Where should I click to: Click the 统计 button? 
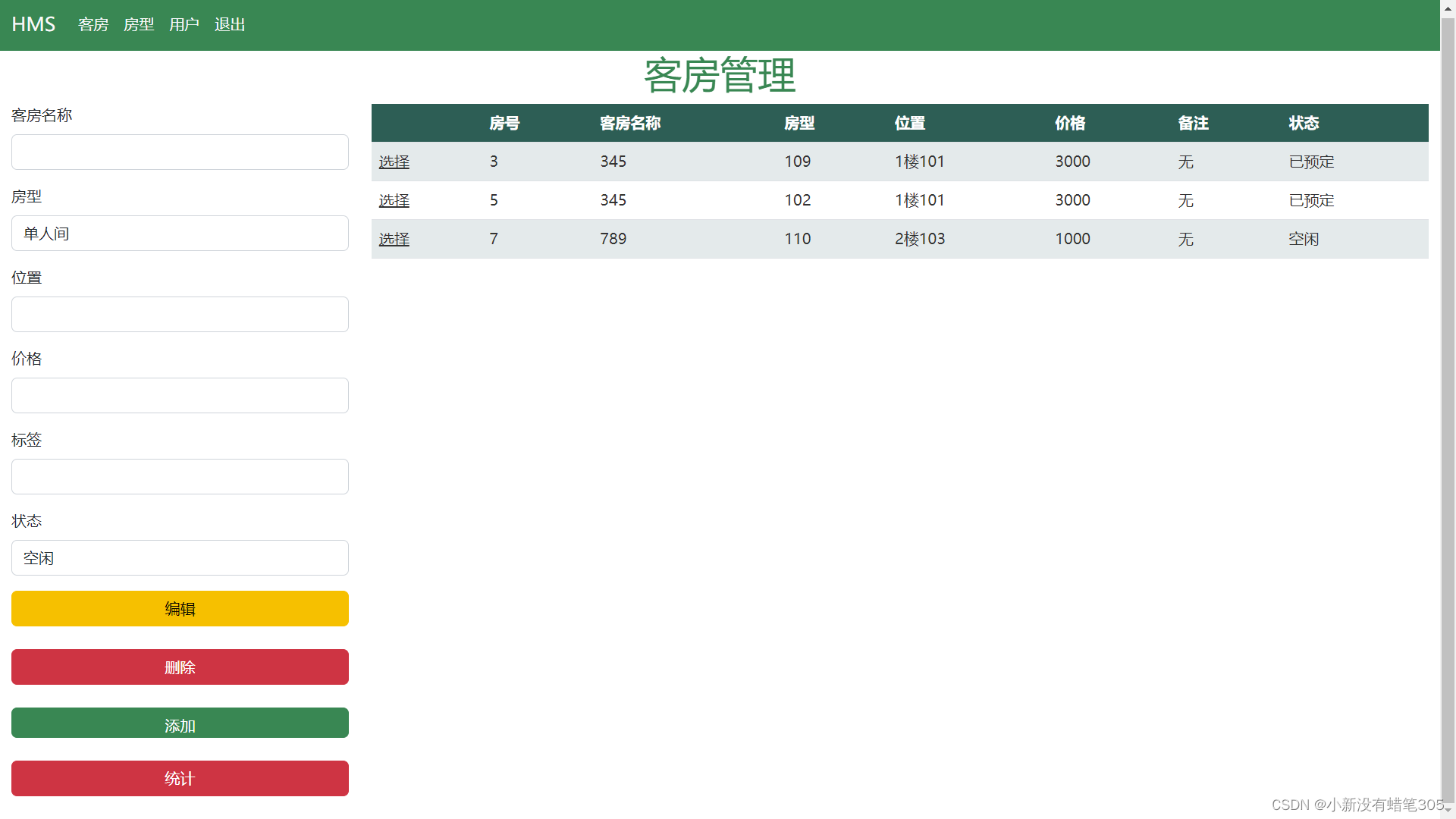(x=180, y=779)
